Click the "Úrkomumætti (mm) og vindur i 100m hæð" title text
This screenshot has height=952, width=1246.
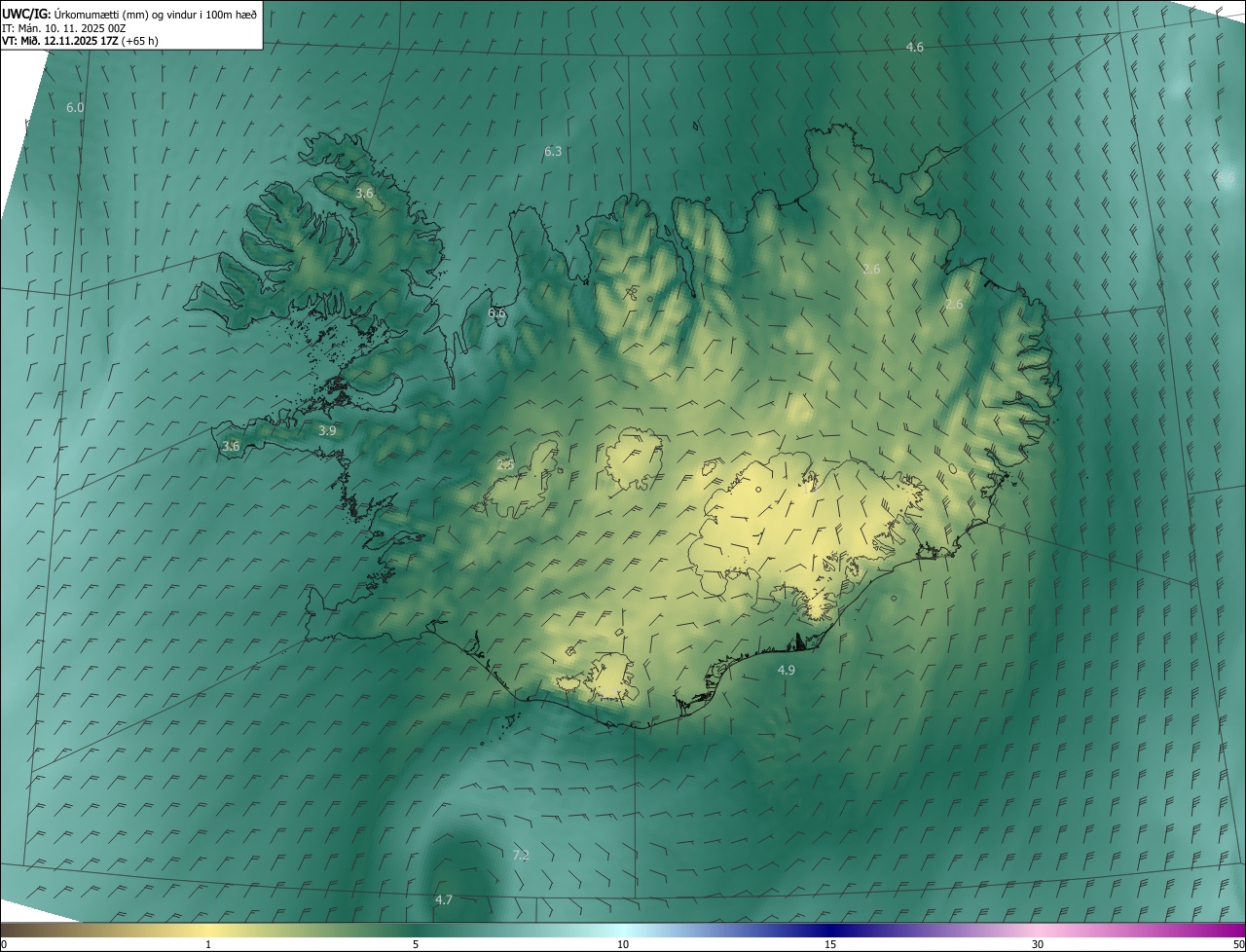(156, 14)
